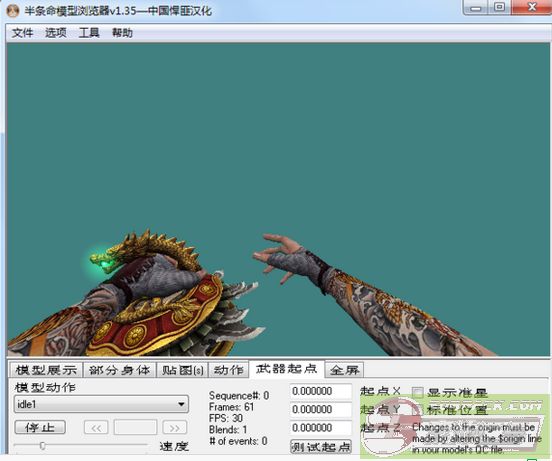Minimize the model viewer window

pyautogui.click(x=476, y=8)
